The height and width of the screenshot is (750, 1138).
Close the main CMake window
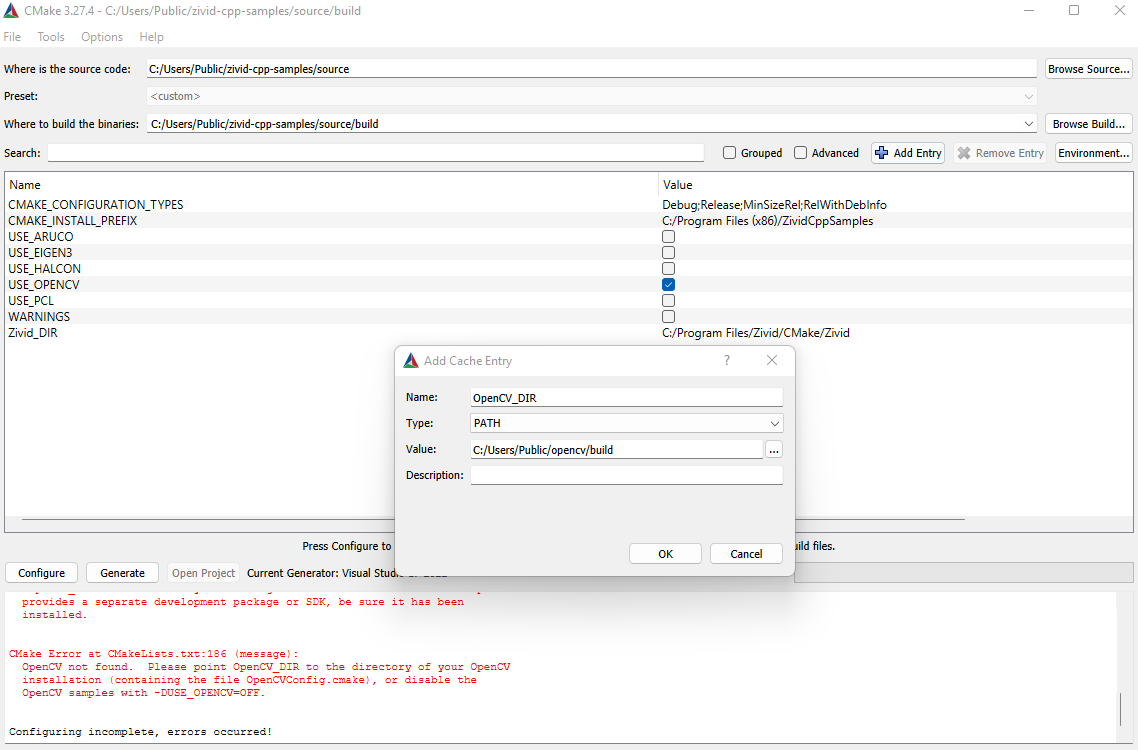coord(1120,10)
